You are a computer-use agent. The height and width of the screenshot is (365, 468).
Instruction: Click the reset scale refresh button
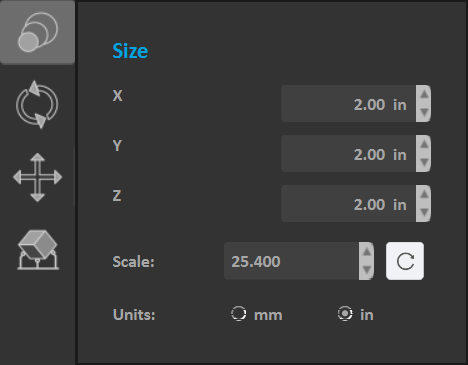405,261
